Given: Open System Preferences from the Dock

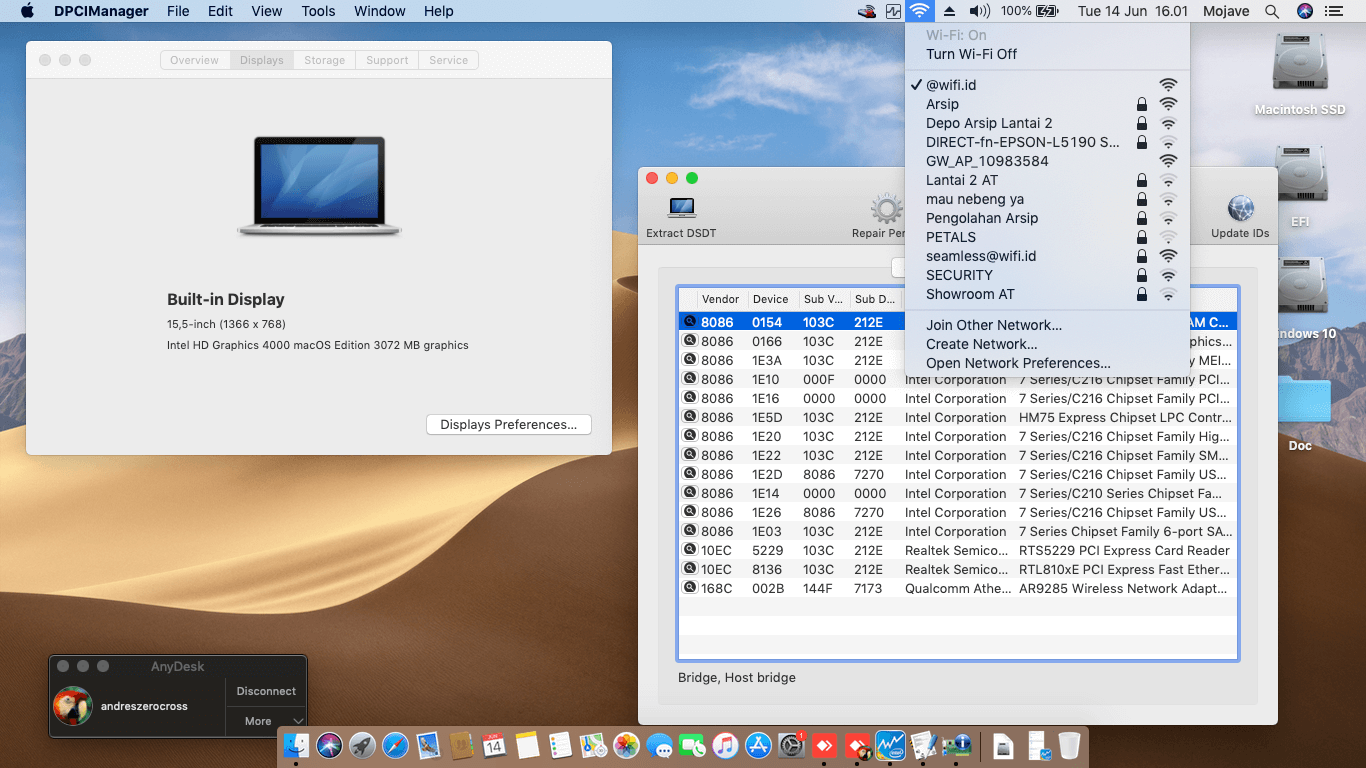Looking at the screenshot, I should point(791,745).
